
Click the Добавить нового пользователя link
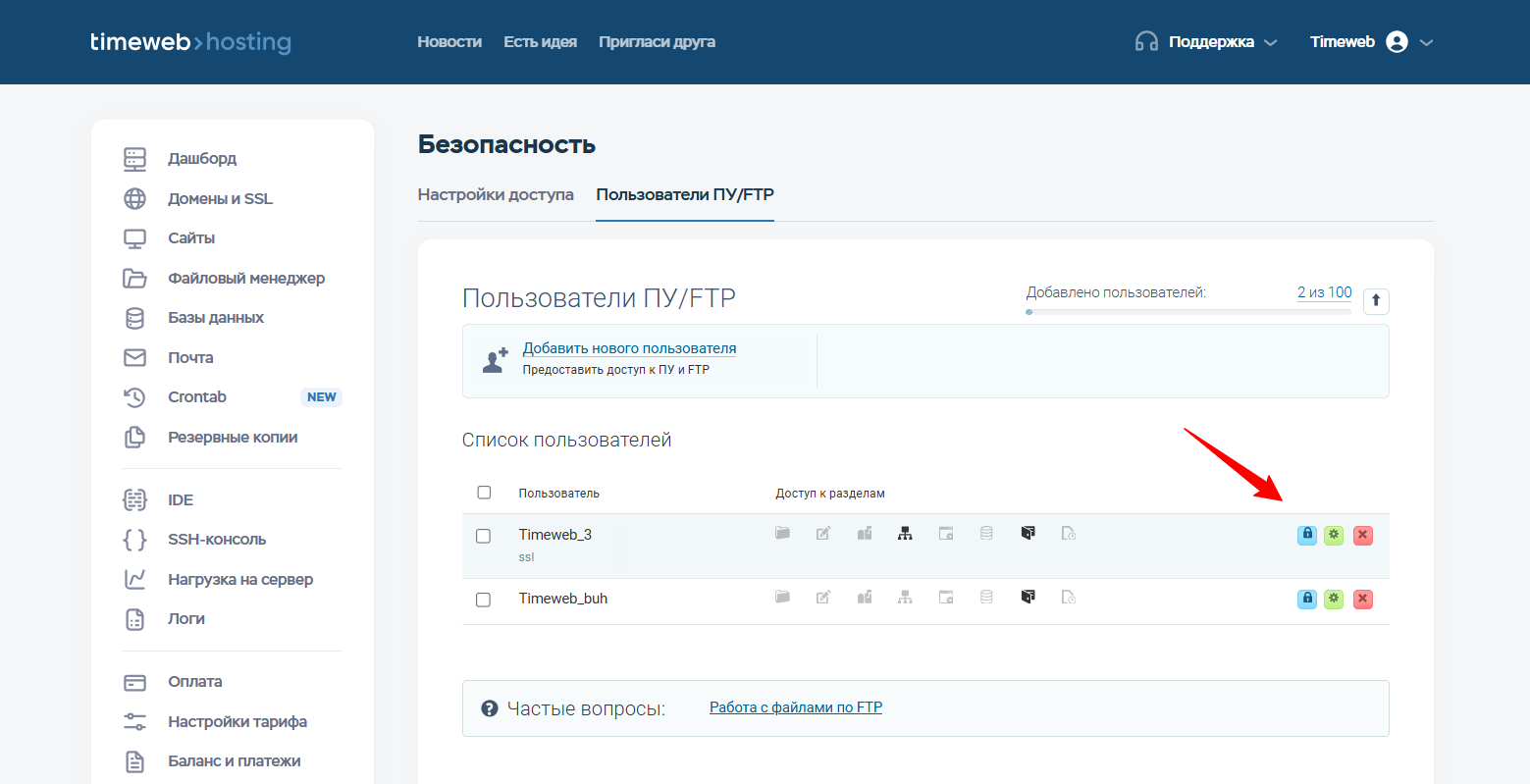tap(629, 348)
